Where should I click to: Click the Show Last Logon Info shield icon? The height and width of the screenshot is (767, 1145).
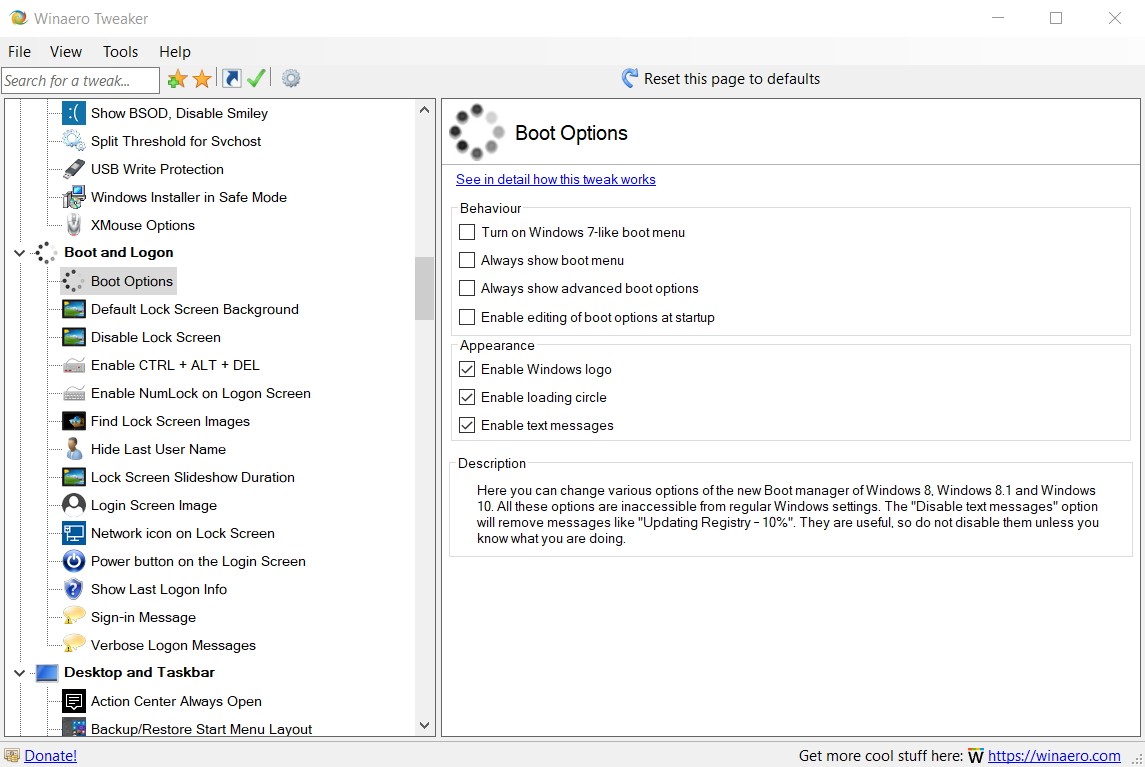point(74,589)
